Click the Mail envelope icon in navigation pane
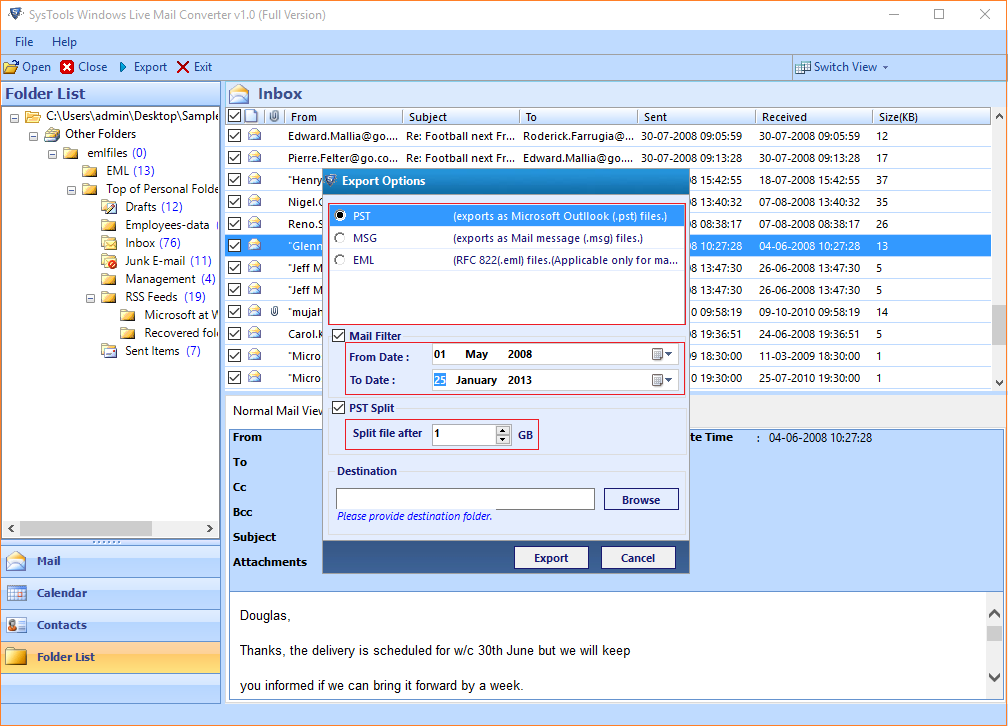Image resolution: width=1008 pixels, height=726 pixels. [16, 561]
